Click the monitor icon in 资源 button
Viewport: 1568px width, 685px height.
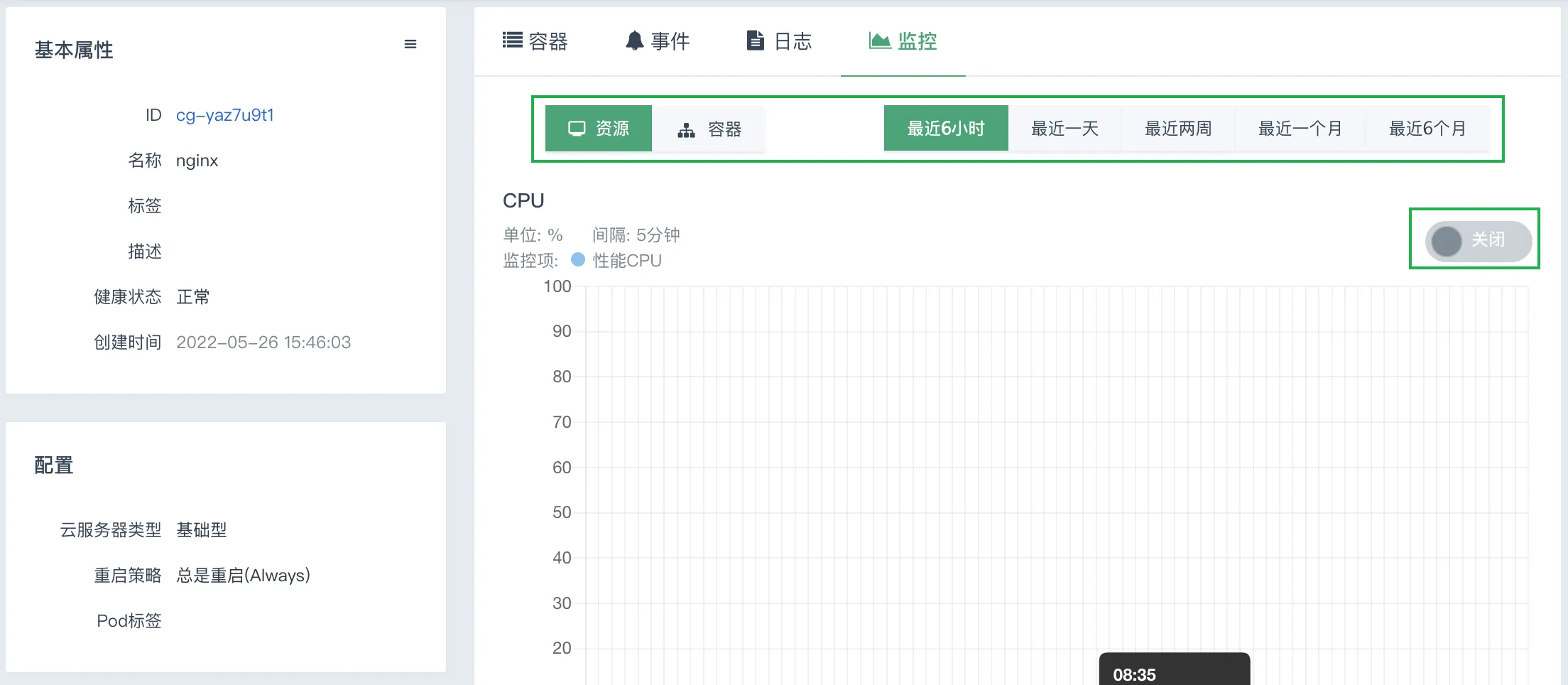click(577, 129)
